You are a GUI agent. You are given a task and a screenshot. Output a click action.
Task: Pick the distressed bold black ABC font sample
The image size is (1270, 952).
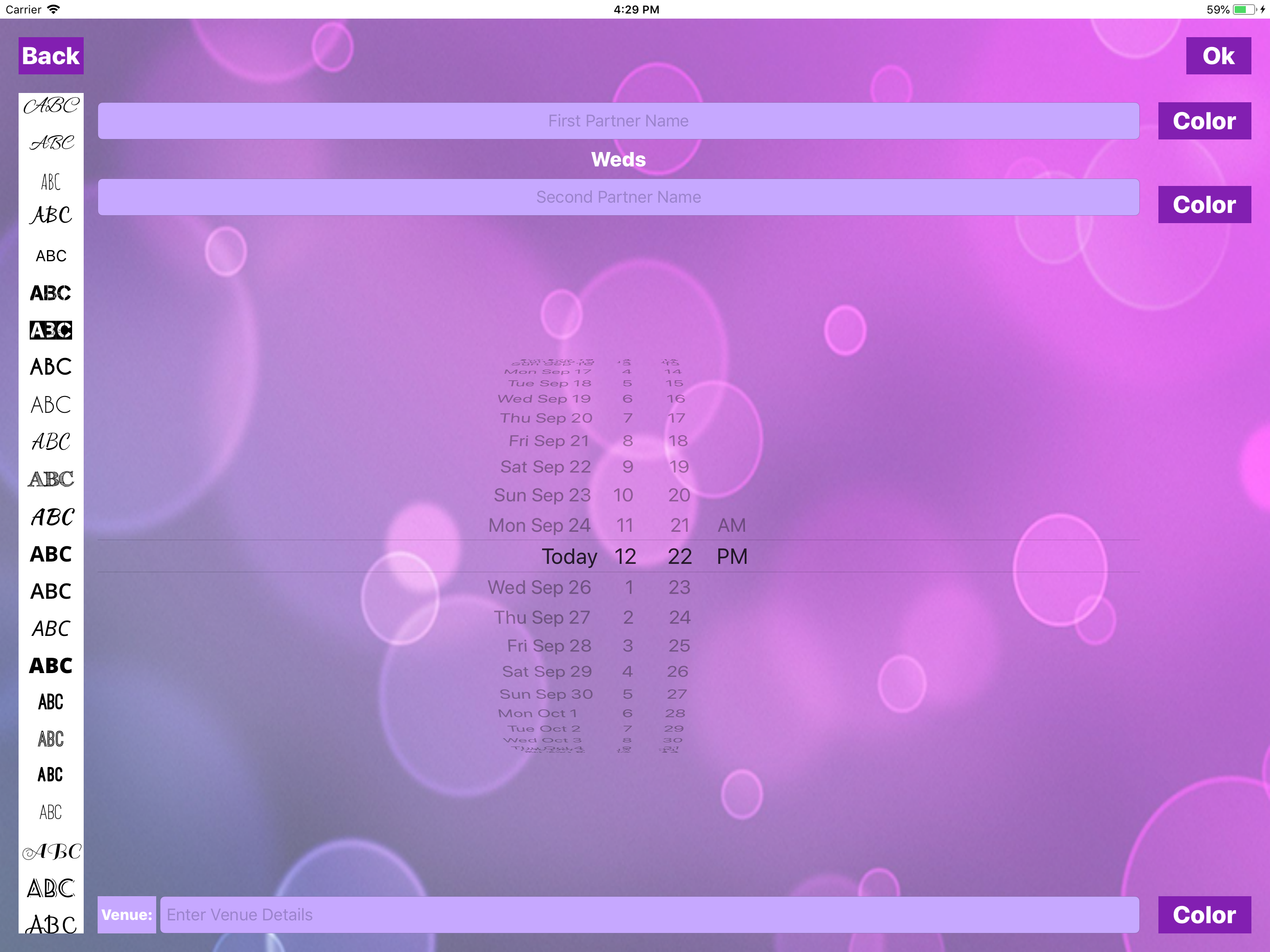click(51, 293)
